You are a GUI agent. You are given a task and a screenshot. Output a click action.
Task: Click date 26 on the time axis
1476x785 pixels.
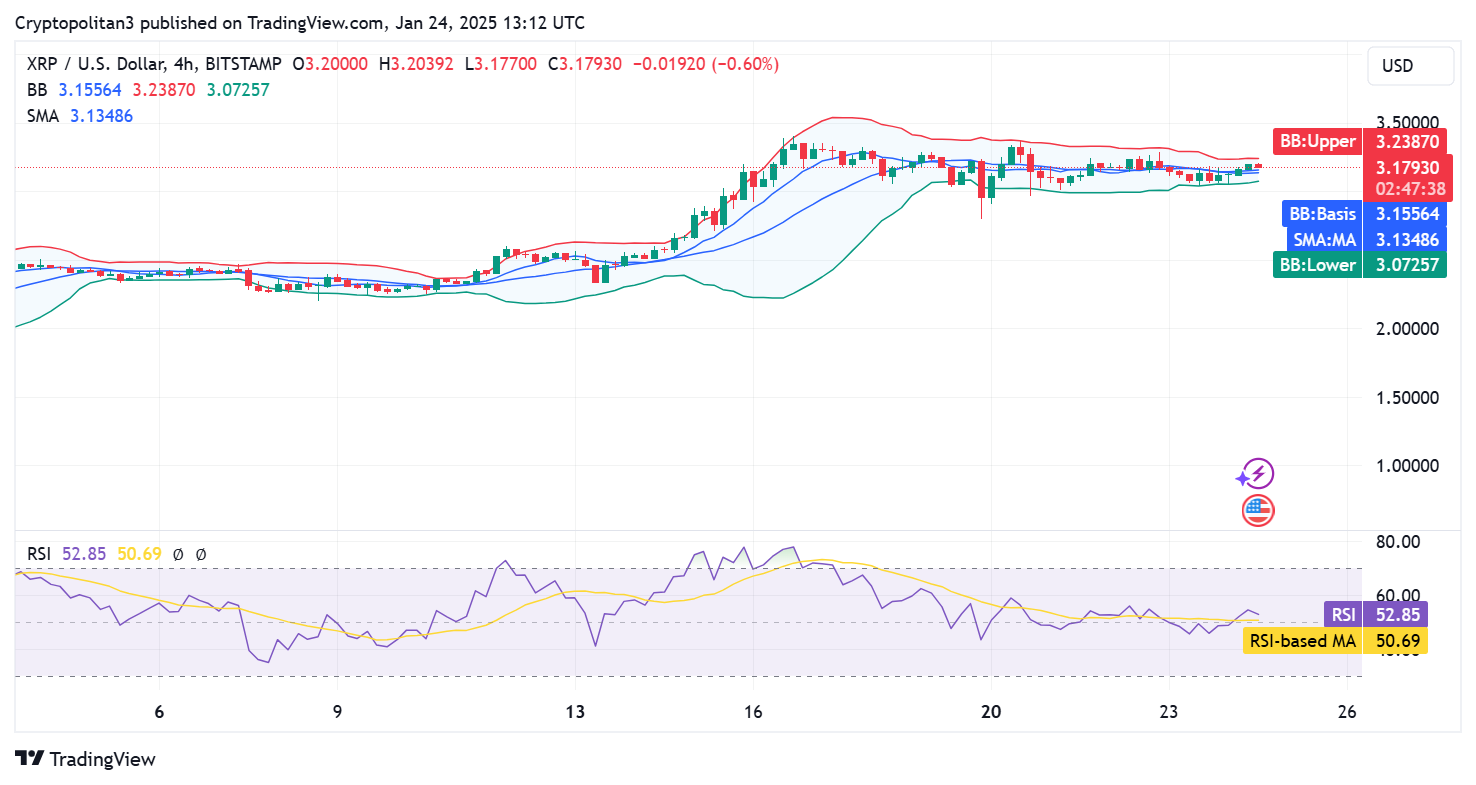(1347, 712)
